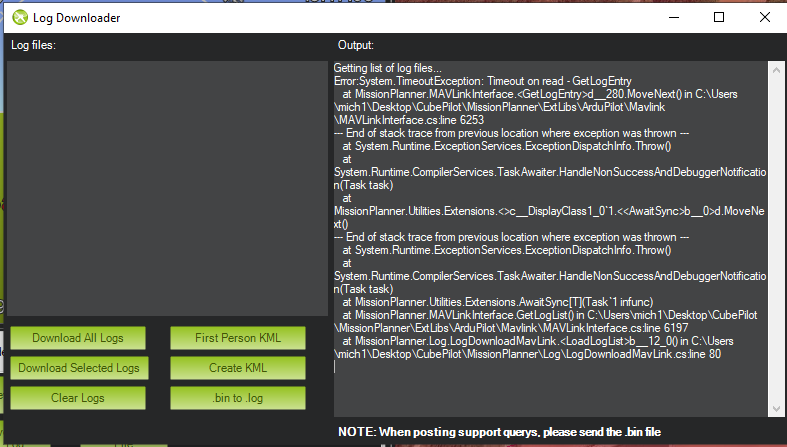Open First Person KML
Image resolution: width=787 pixels, height=447 pixels.
coord(237,338)
